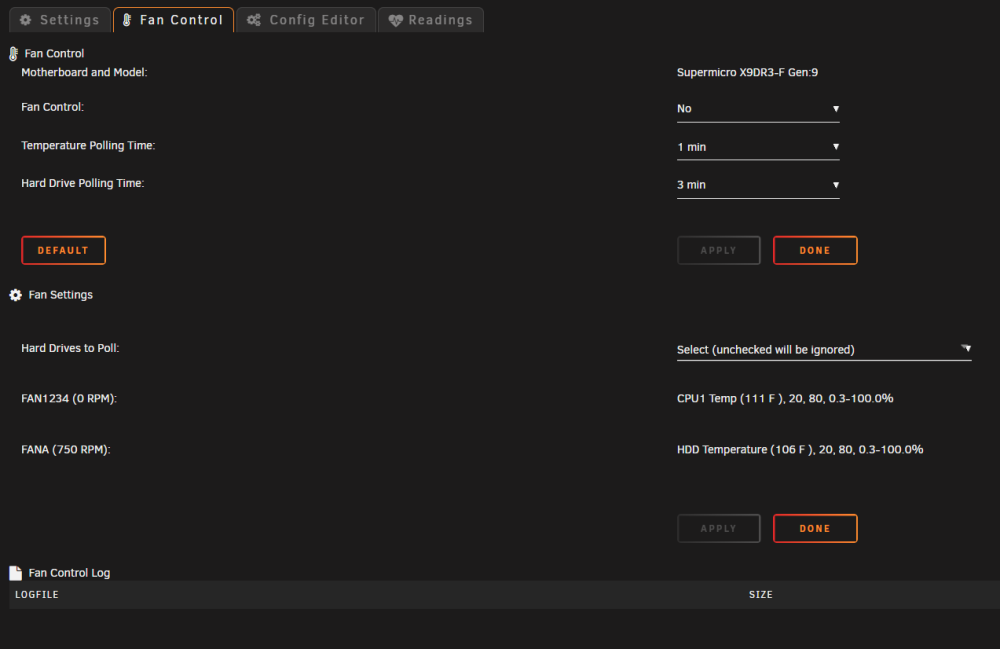
Task: Click DONE in the Fan Control section
Action: (815, 251)
